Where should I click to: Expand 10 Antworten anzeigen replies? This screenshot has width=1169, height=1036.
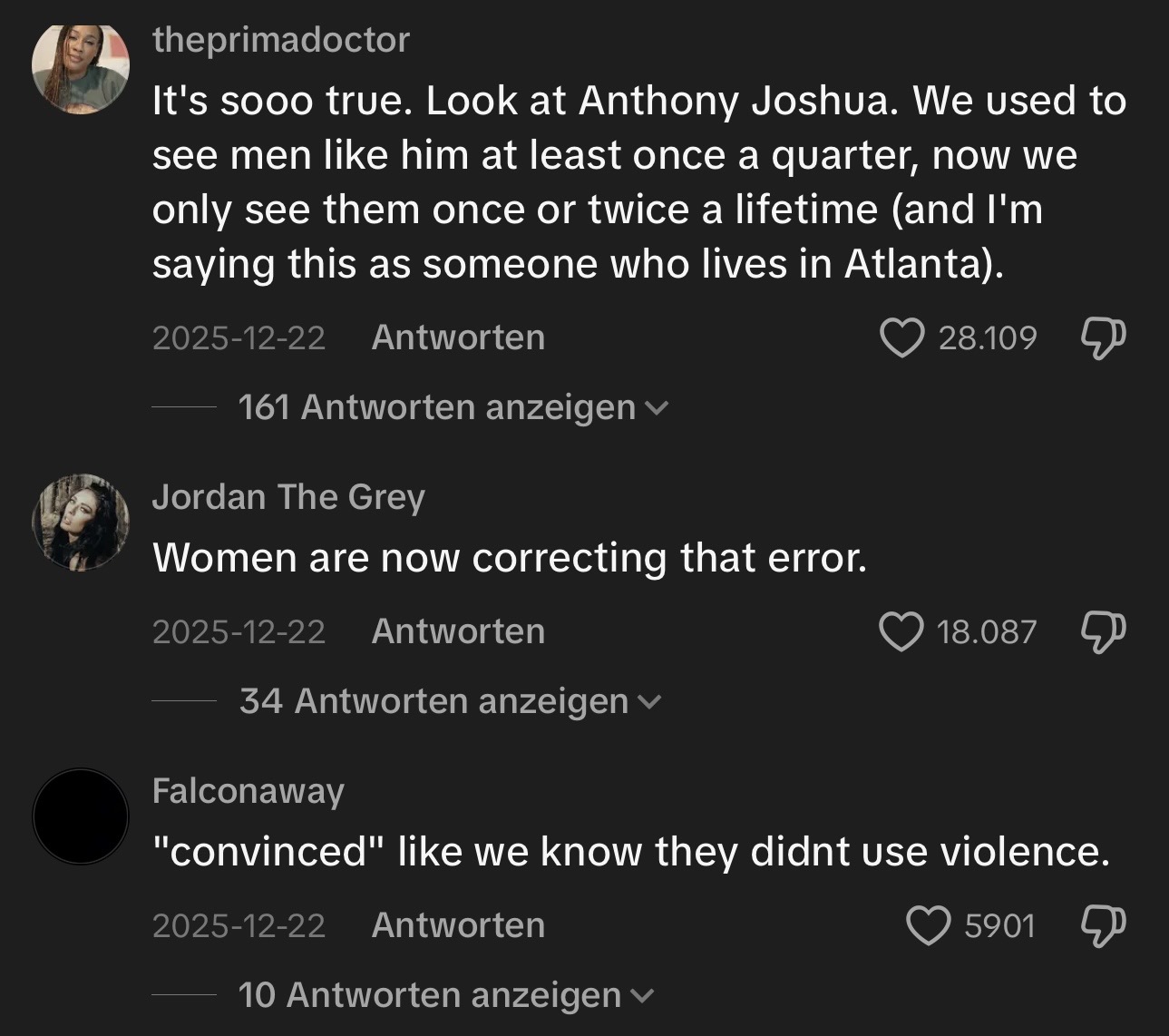(444, 995)
